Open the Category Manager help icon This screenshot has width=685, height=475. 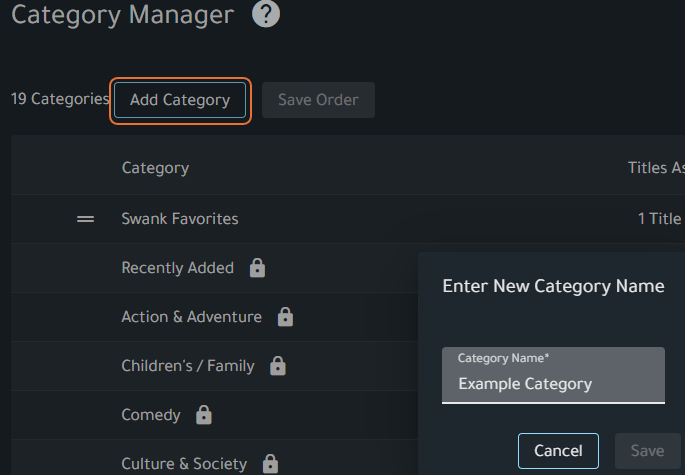266,14
